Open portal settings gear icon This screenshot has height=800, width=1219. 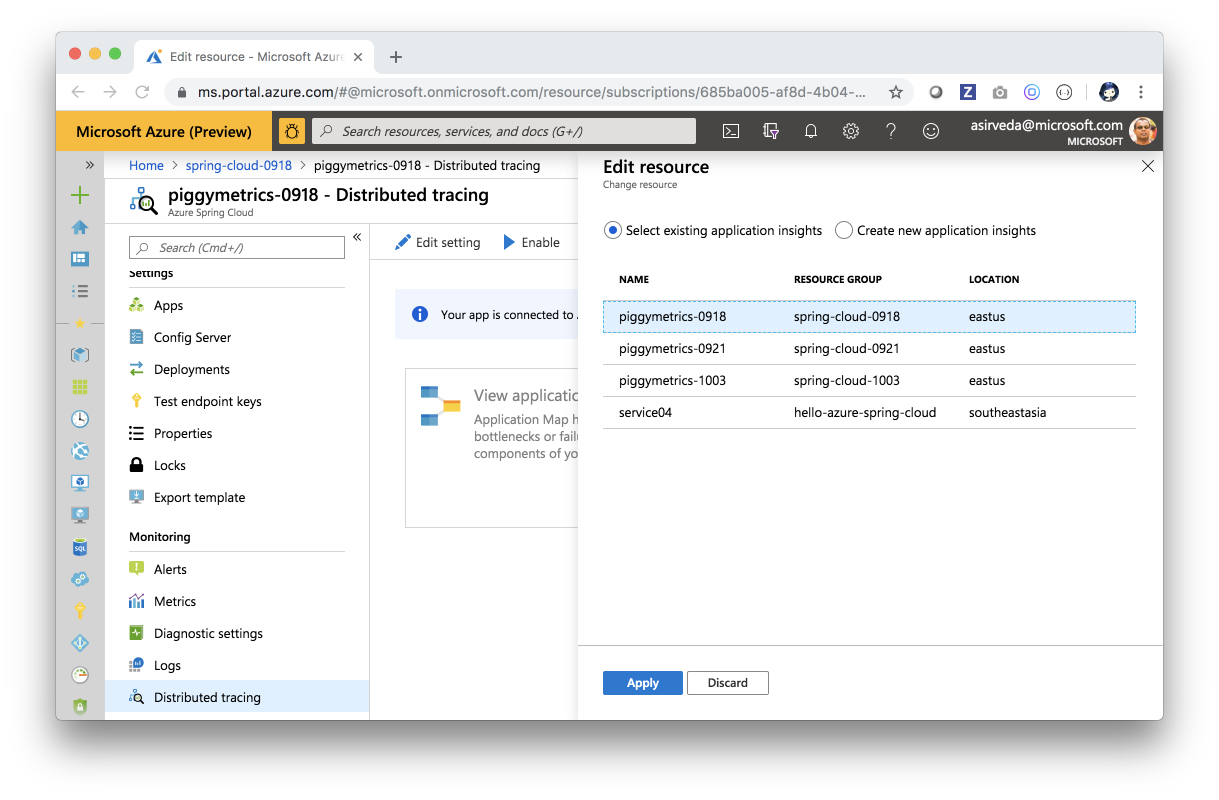[x=851, y=131]
